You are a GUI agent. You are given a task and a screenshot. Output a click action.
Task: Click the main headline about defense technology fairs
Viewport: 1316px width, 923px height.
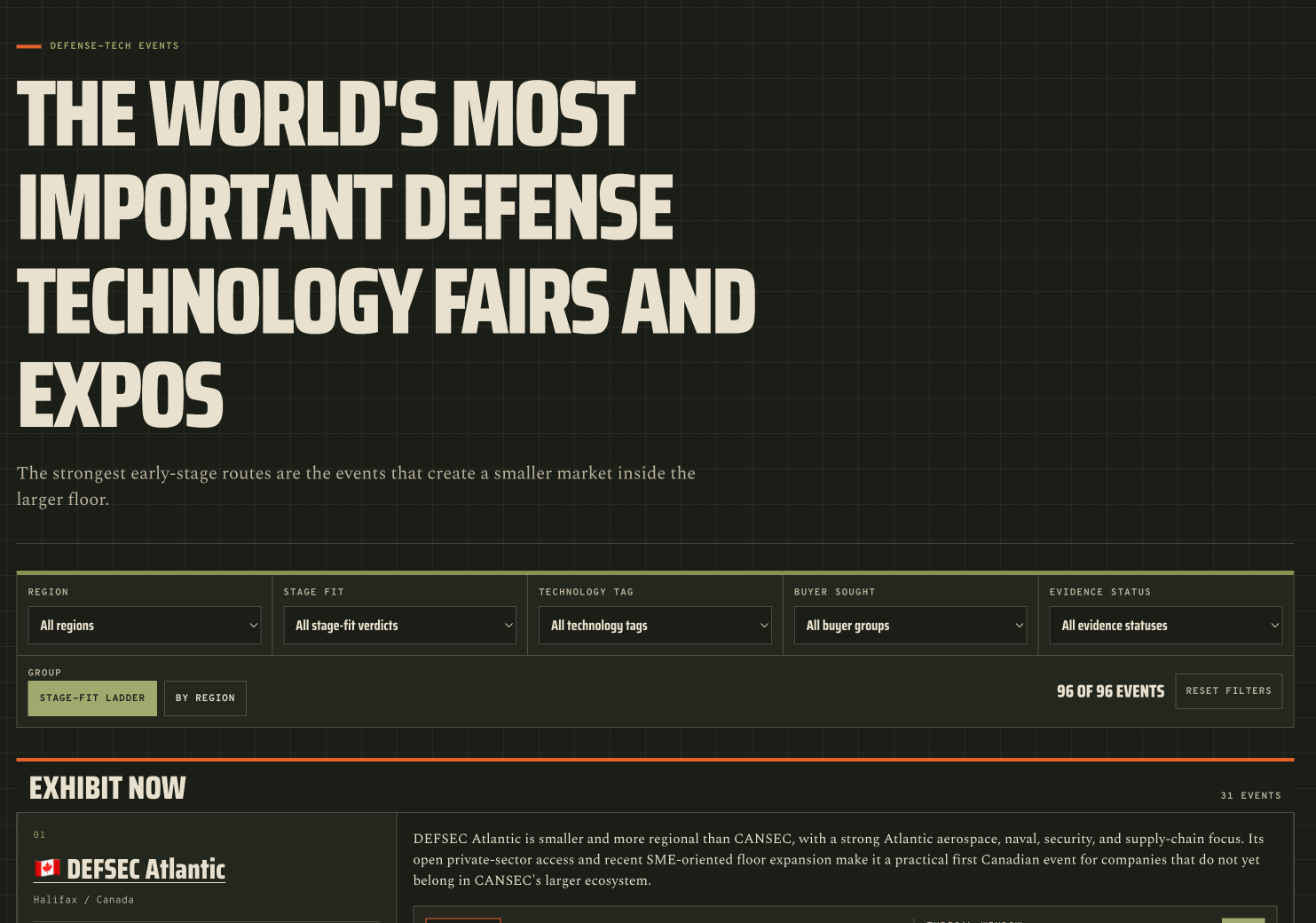(386, 254)
